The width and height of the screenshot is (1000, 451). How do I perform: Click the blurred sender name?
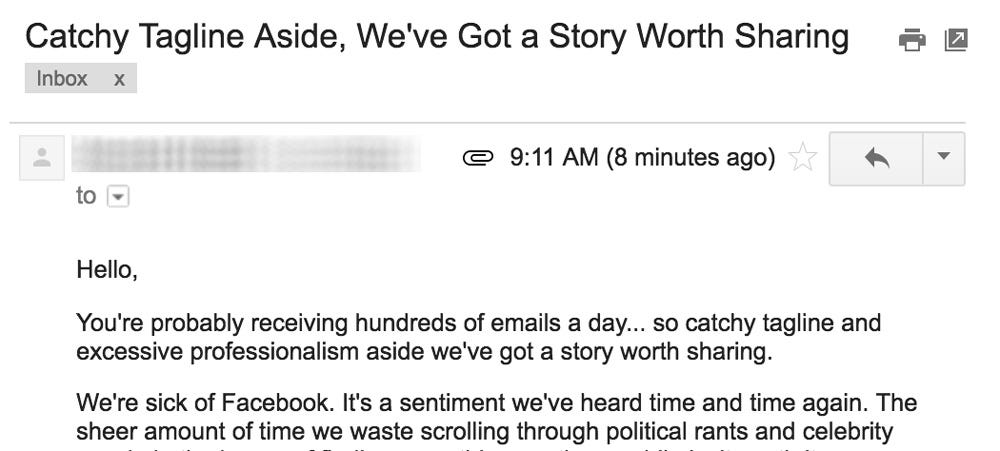(x=246, y=155)
